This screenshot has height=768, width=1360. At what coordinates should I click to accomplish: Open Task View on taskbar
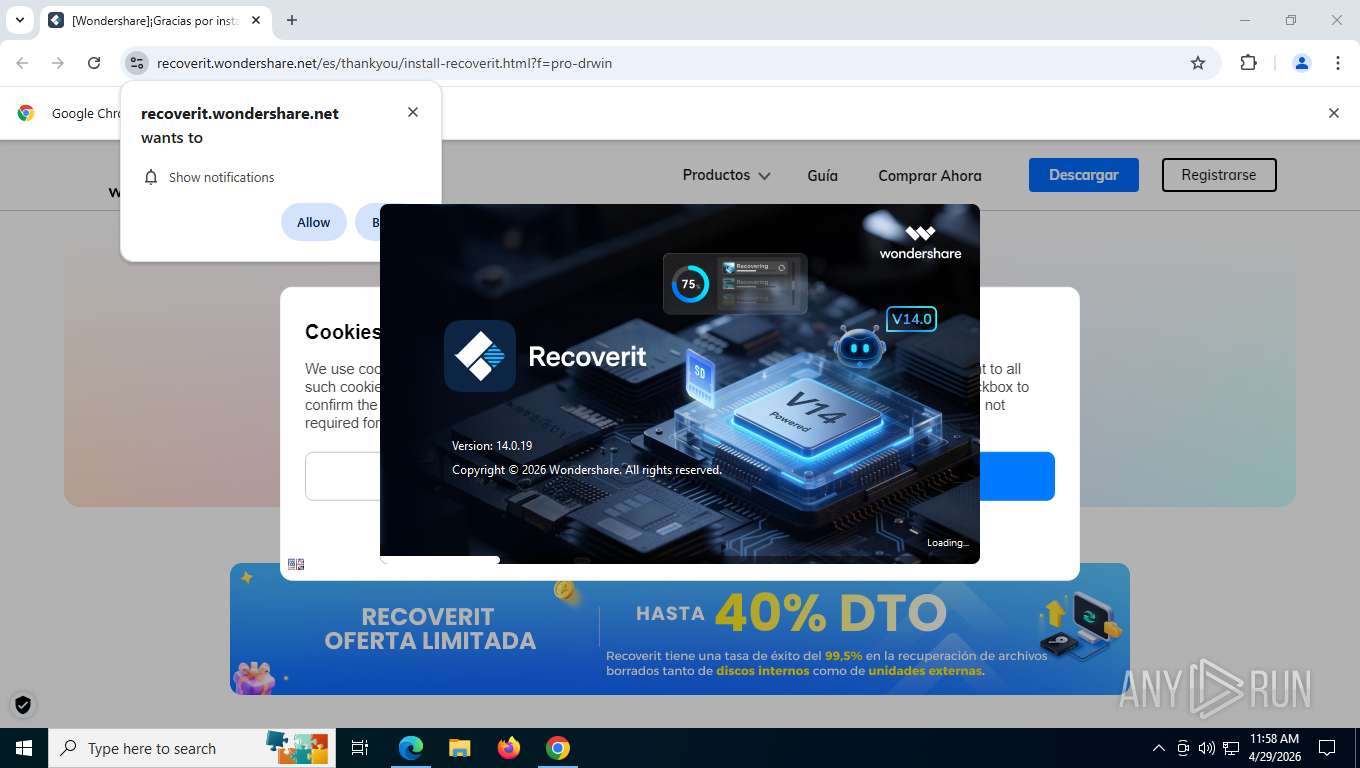click(x=360, y=748)
